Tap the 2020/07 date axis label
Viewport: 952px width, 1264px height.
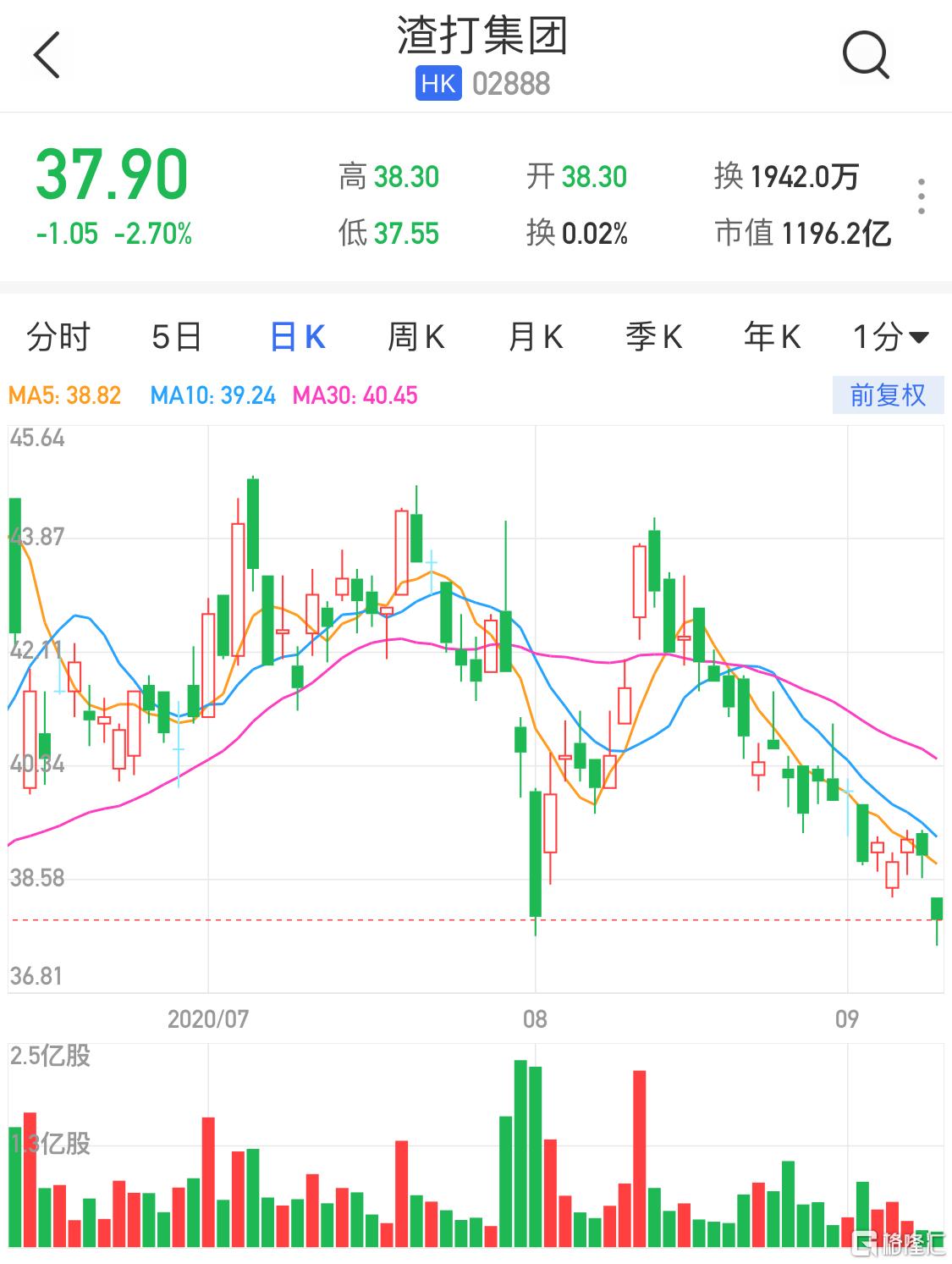[208, 1018]
